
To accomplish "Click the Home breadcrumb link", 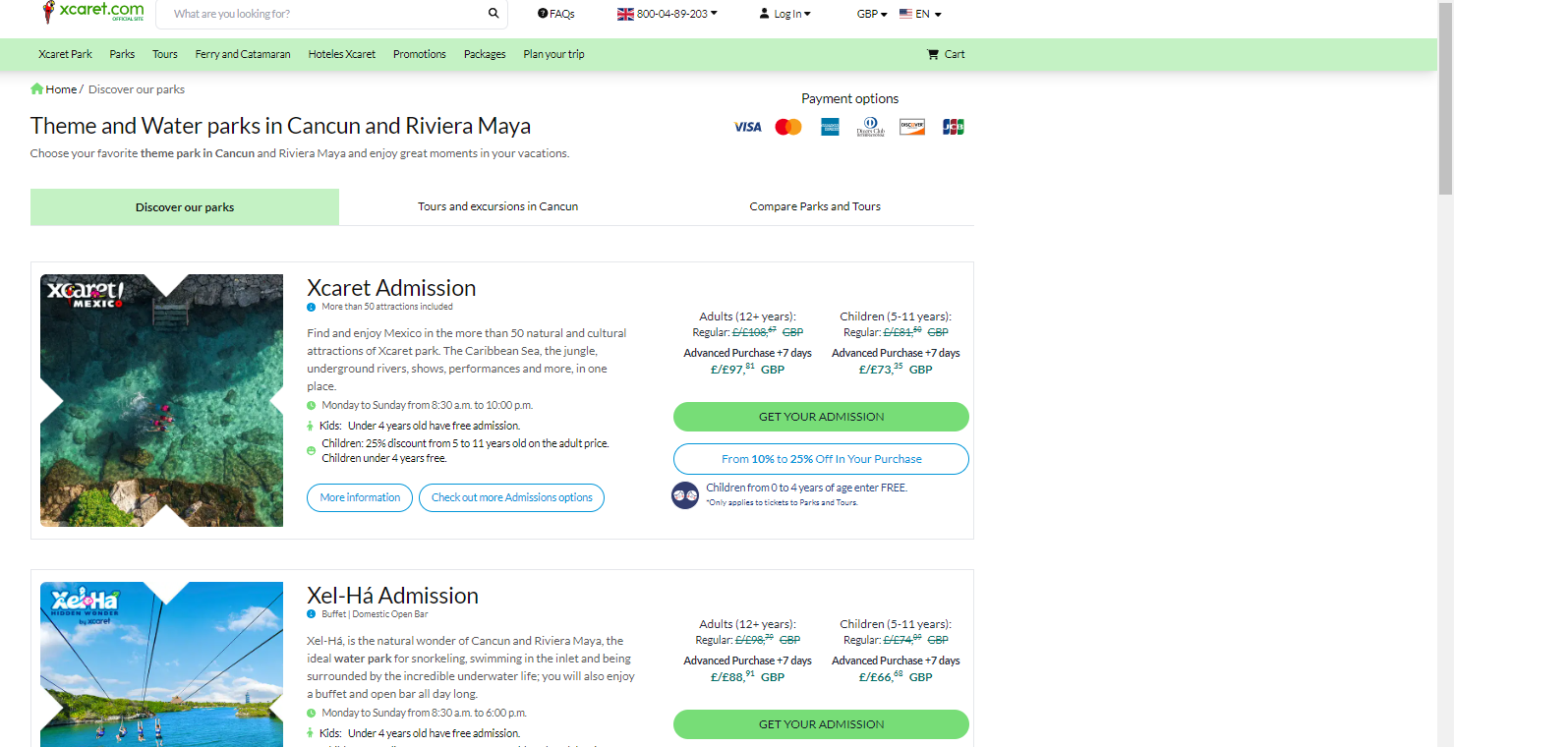I will coord(61,89).
